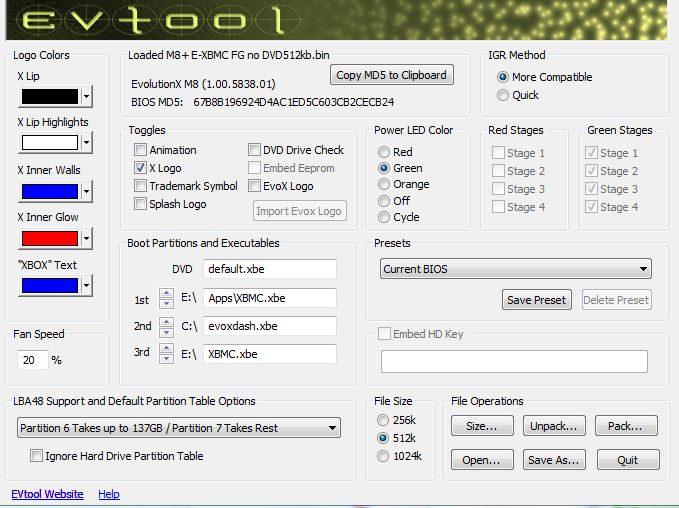
Task: Set Power LED Color to Red
Action: [x=384, y=152]
